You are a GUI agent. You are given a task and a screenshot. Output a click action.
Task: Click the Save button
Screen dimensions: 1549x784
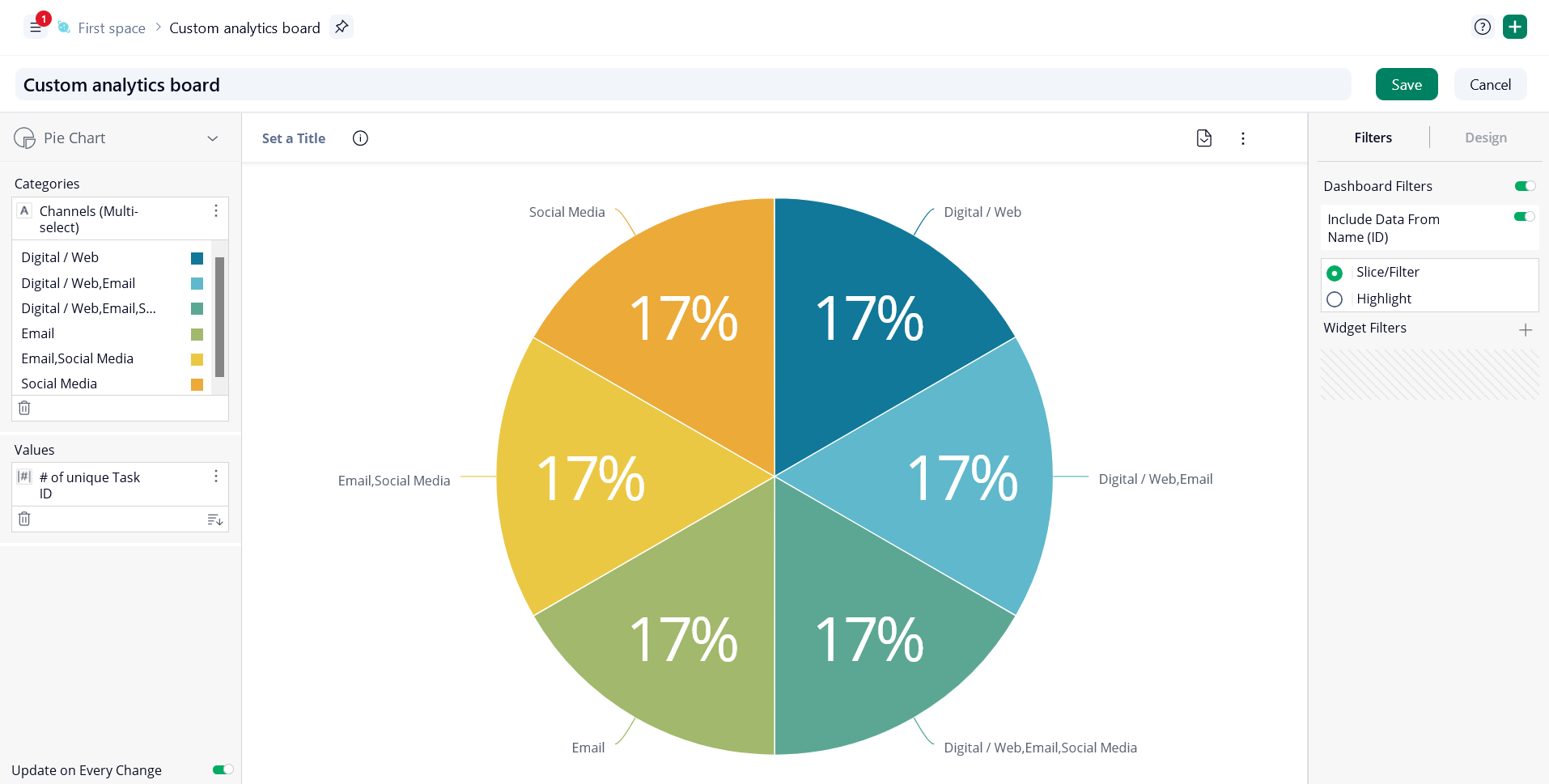point(1406,84)
